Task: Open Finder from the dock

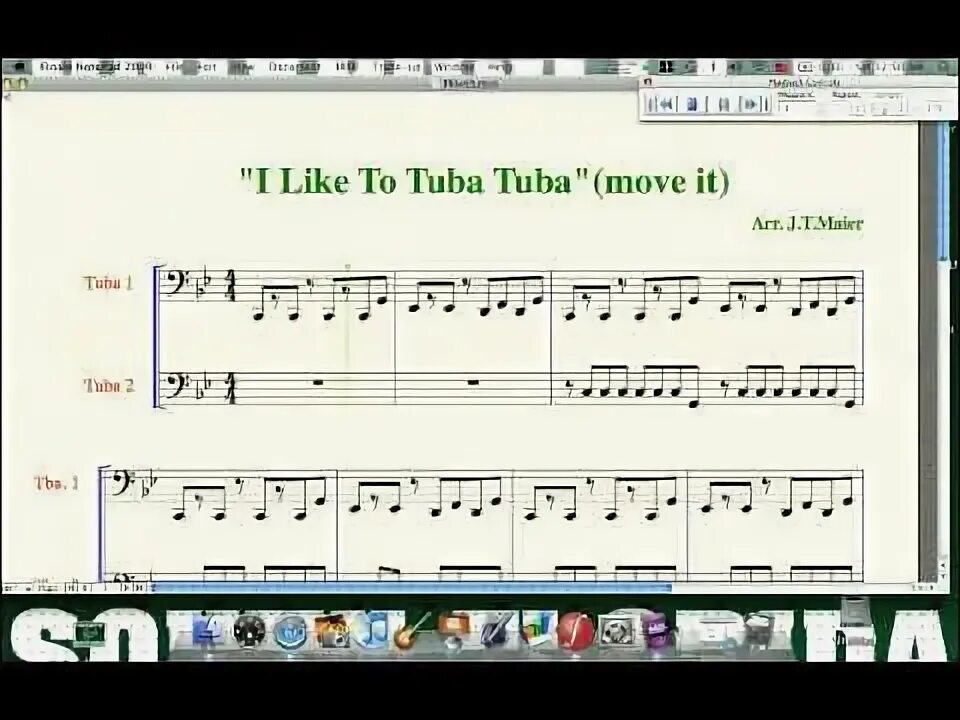Action: pyautogui.click(x=207, y=629)
